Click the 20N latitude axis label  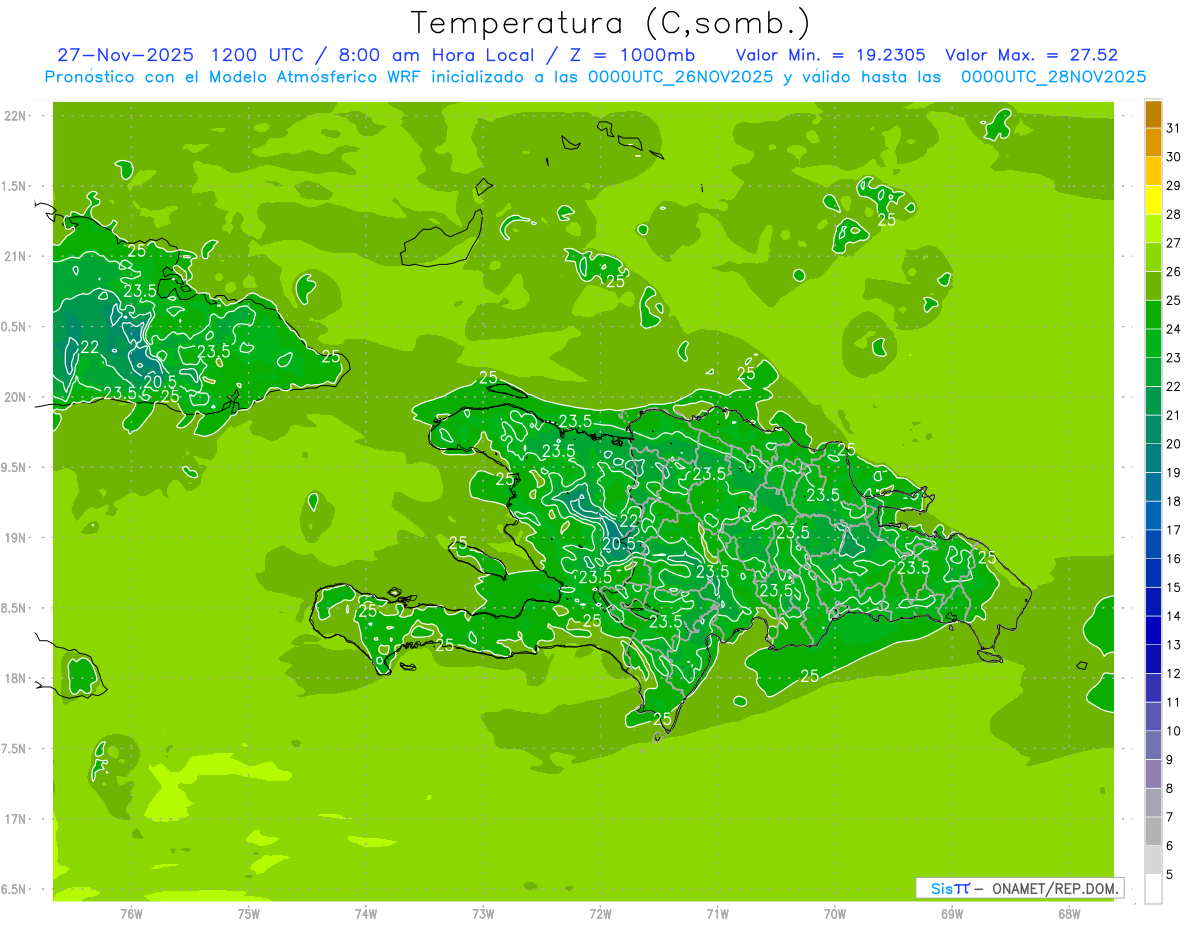[15, 397]
